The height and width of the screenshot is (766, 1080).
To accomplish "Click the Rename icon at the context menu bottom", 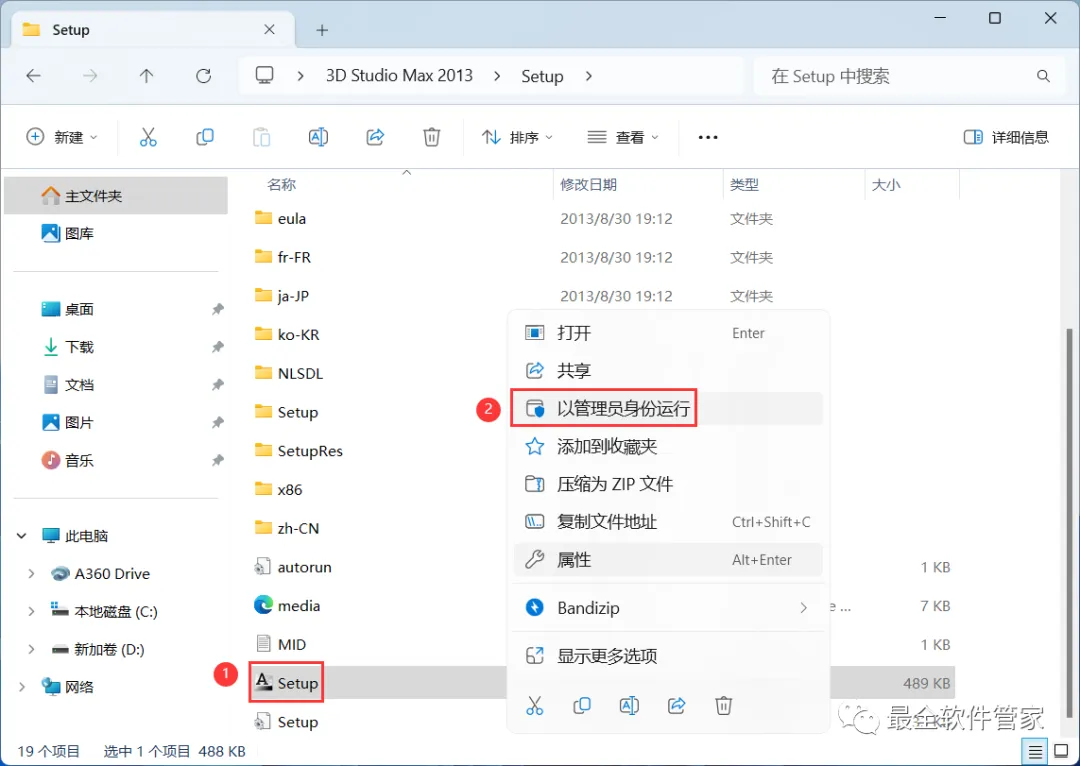I will pos(629,705).
